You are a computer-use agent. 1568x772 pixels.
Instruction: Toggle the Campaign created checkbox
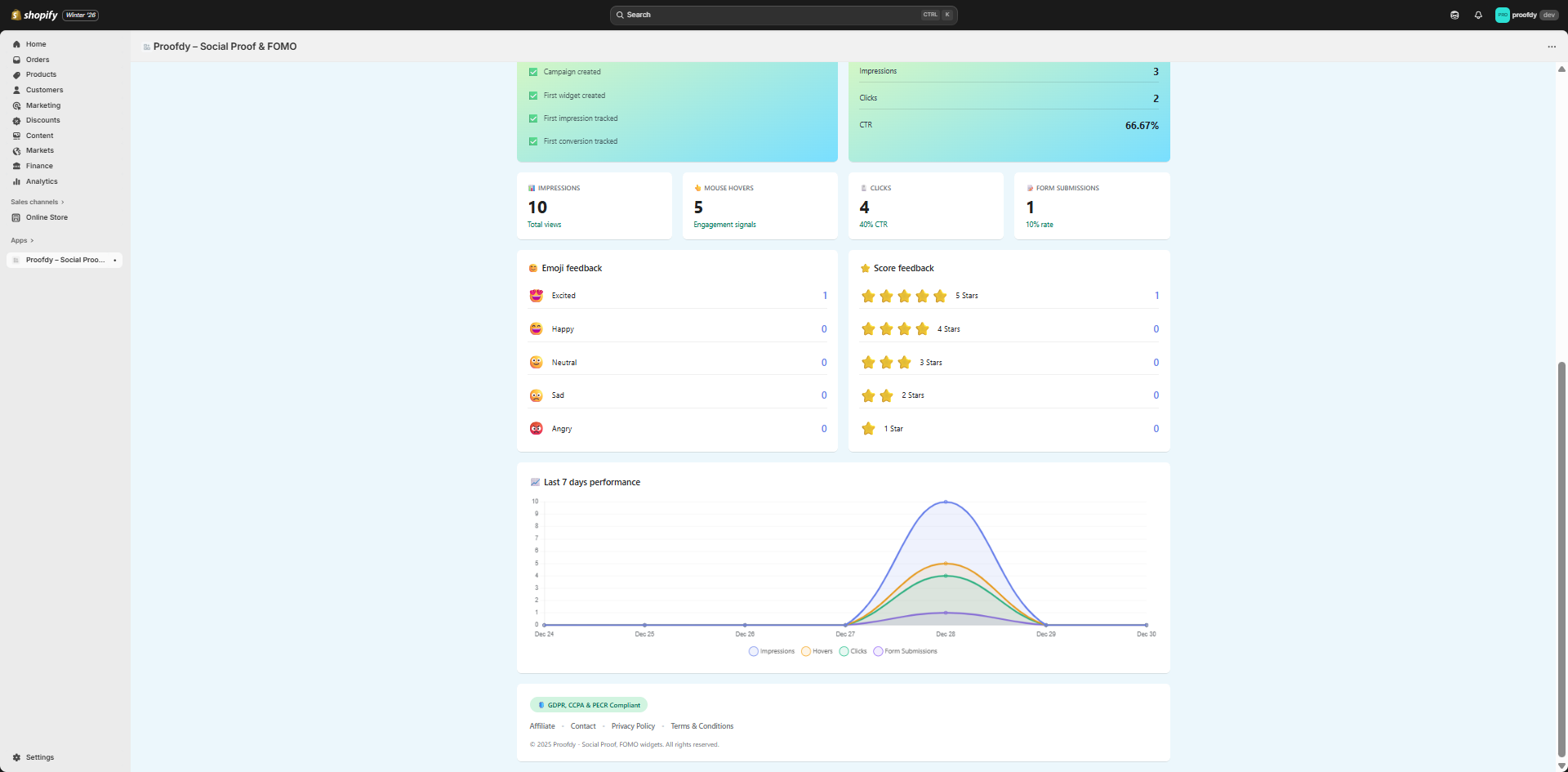[533, 72]
